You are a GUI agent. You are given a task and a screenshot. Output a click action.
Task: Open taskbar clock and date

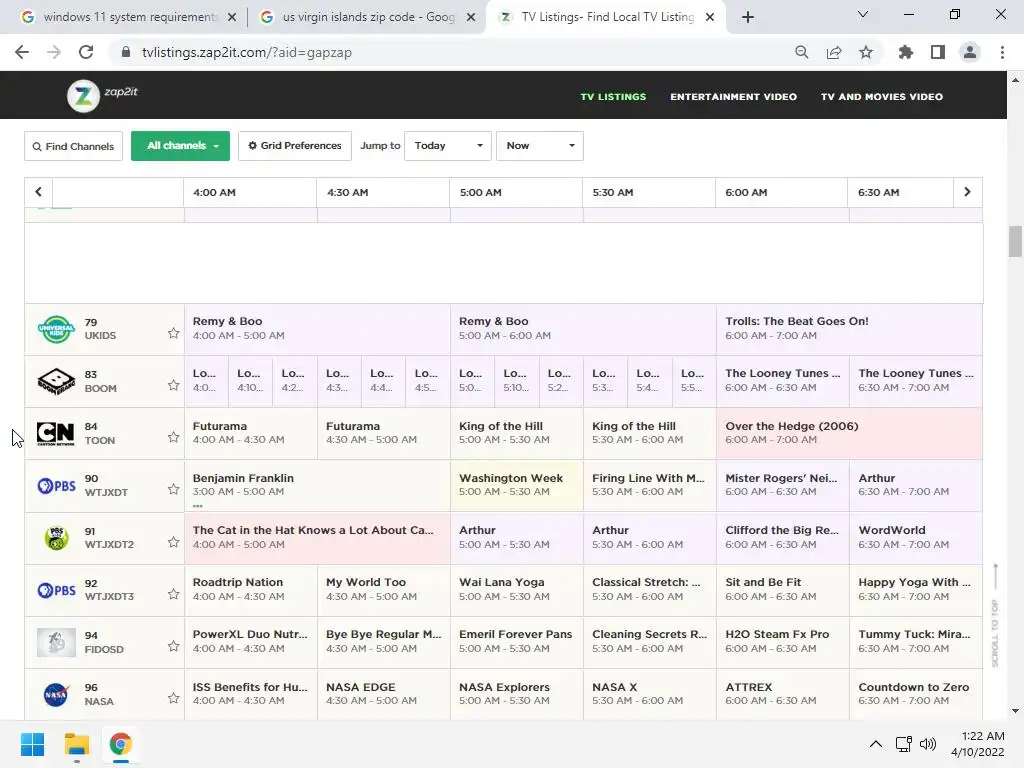click(x=978, y=744)
